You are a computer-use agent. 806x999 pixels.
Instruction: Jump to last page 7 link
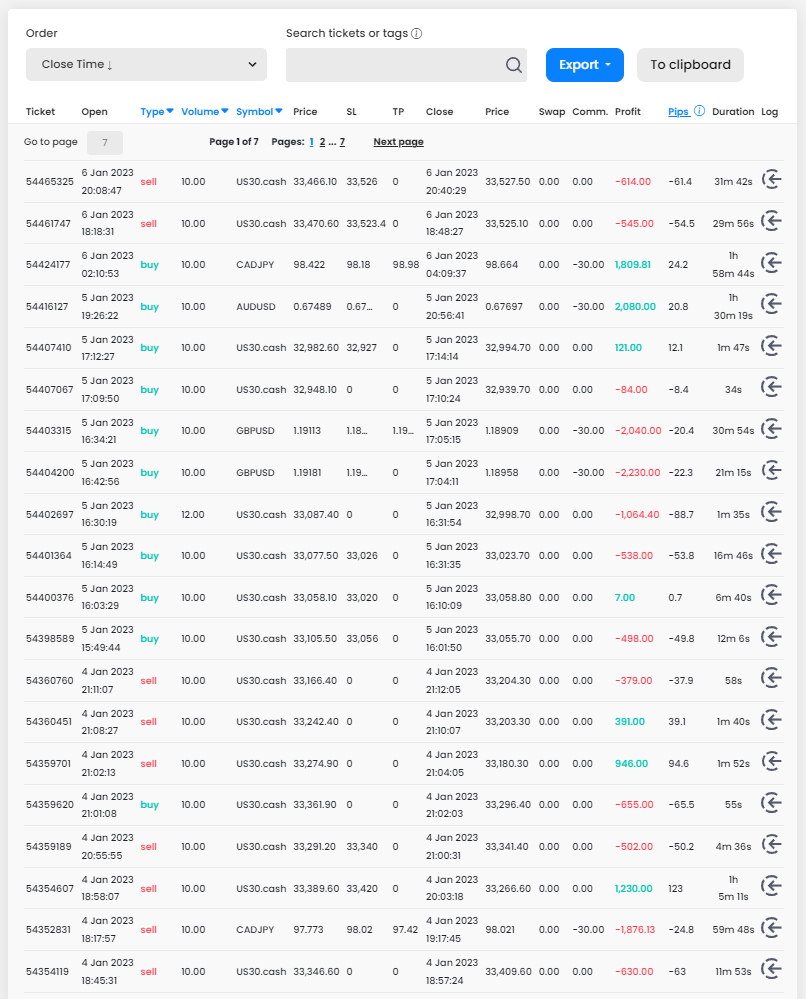(342, 142)
